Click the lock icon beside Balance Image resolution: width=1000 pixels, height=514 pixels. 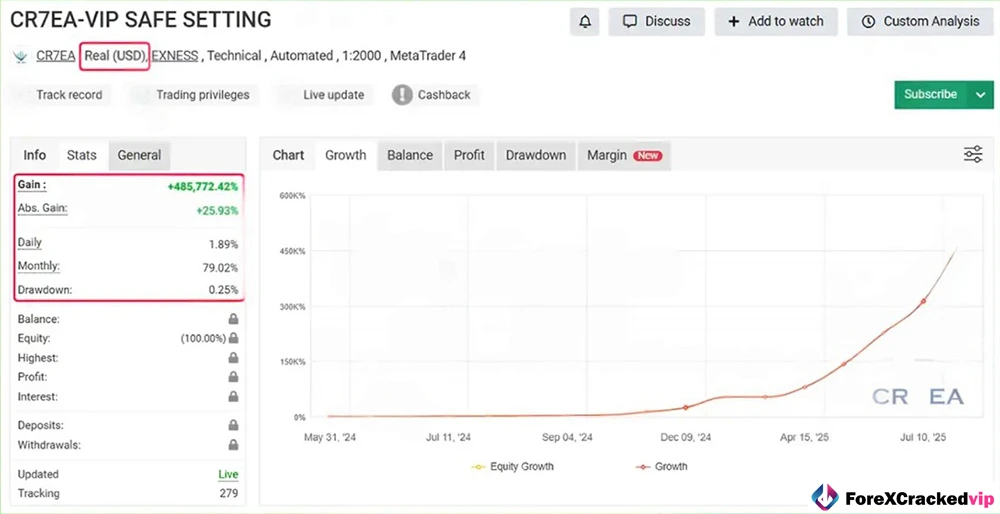(233, 319)
